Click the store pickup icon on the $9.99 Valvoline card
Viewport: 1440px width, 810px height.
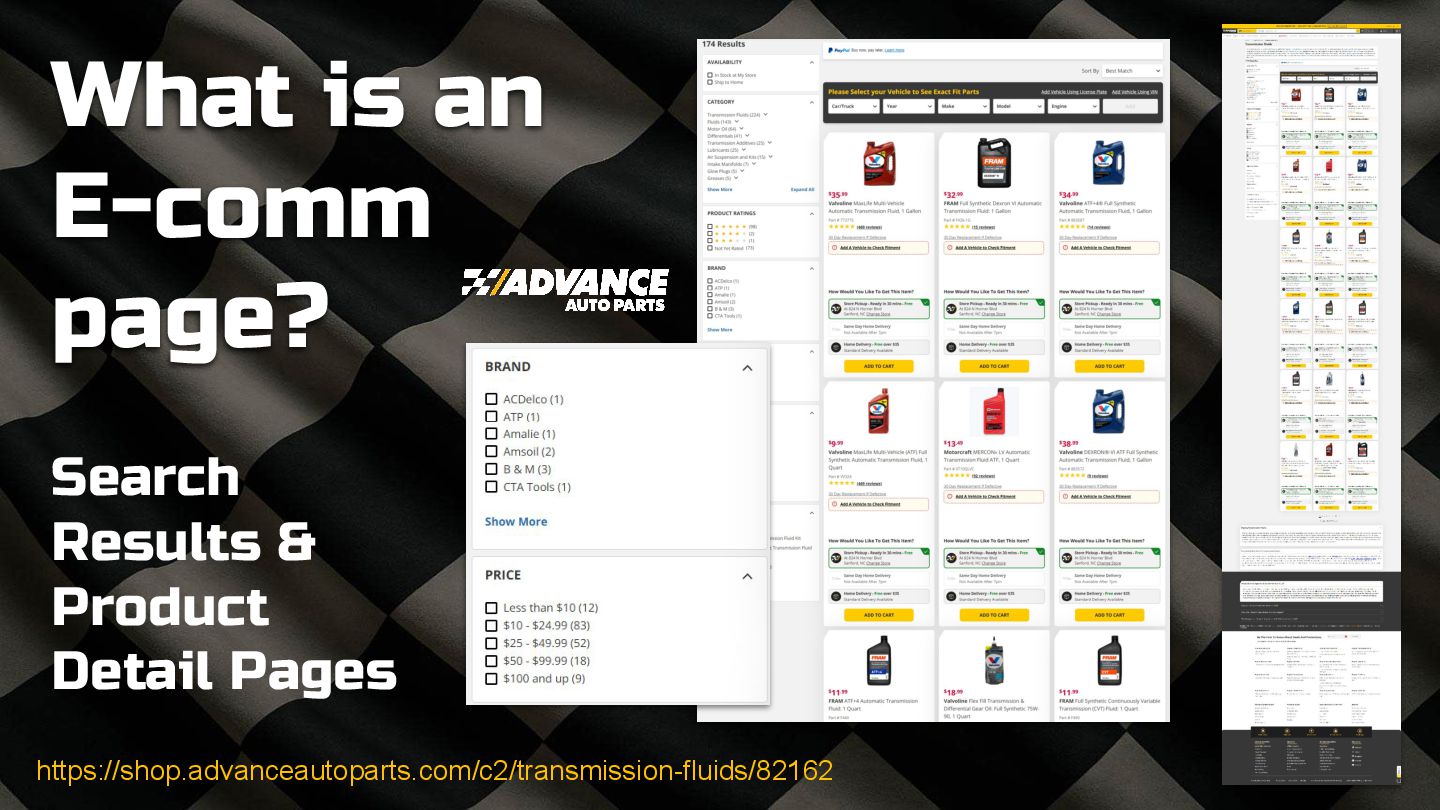pos(837,557)
